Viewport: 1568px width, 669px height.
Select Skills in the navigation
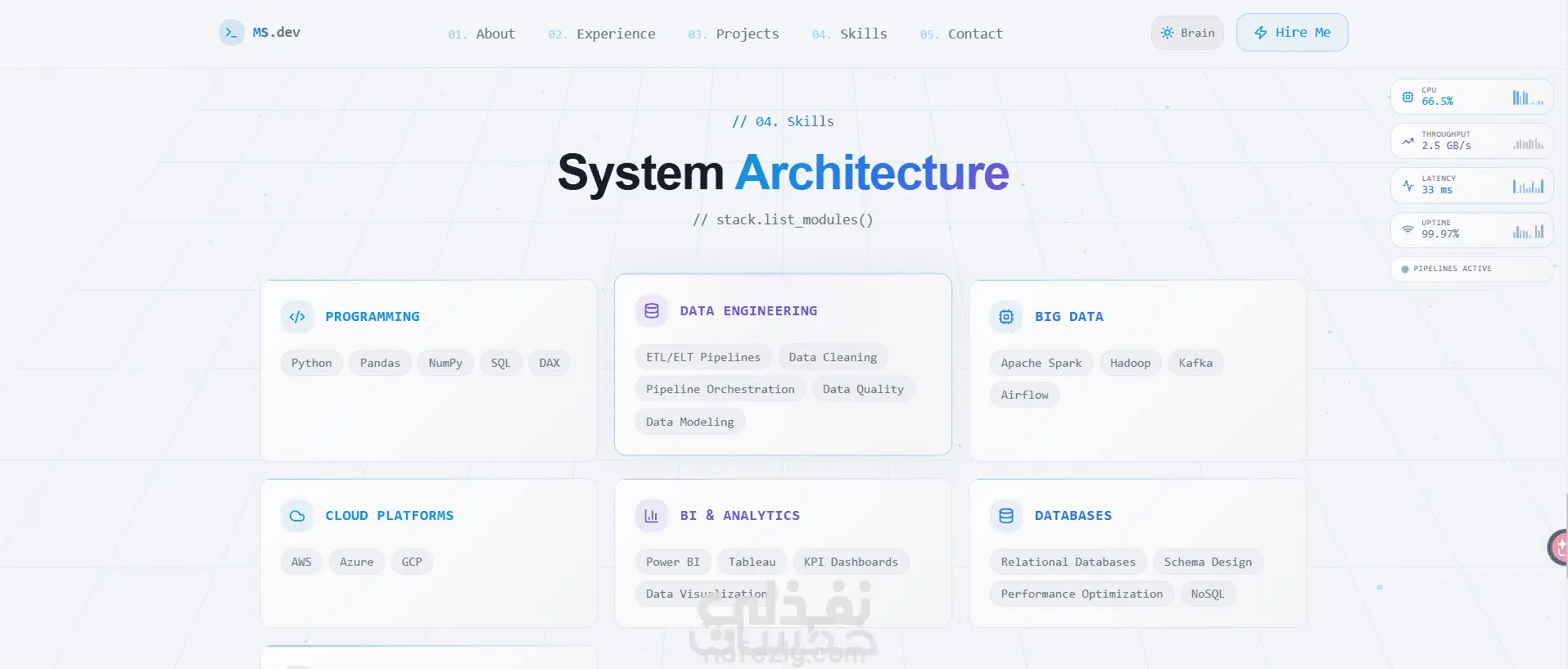pos(849,34)
